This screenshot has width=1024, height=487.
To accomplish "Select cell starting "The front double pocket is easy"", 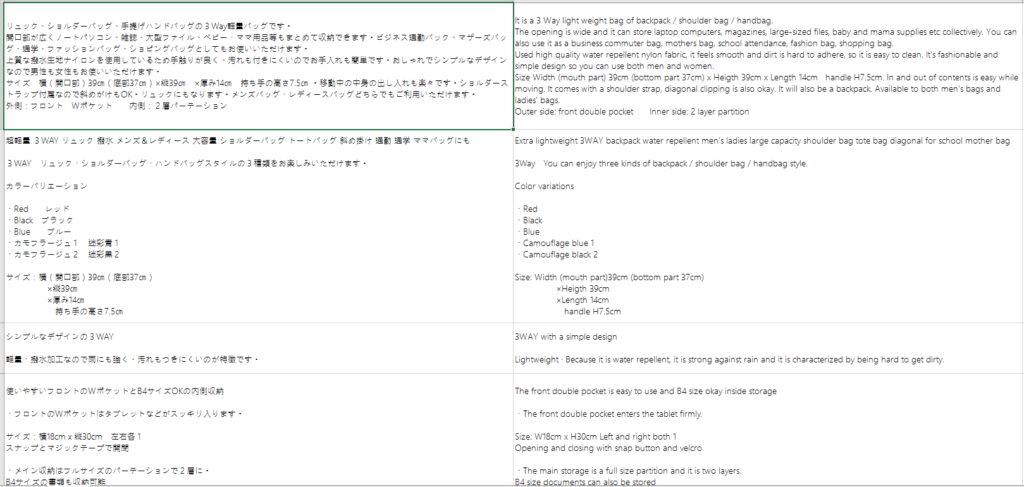I will pyautogui.click(x=768, y=430).
